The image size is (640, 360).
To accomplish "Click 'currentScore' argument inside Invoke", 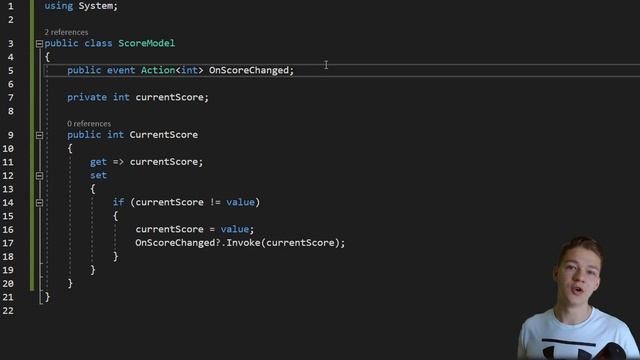I will click(x=300, y=243).
